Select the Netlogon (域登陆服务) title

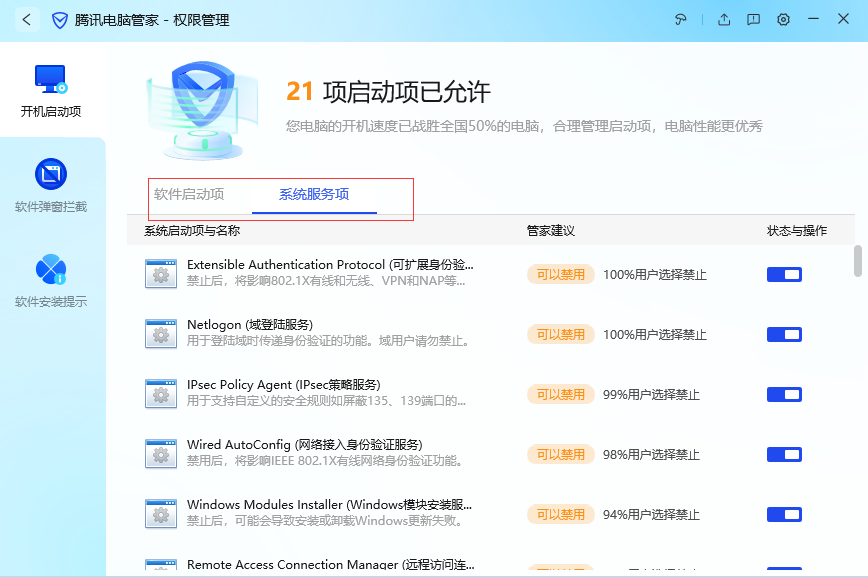tap(250, 324)
